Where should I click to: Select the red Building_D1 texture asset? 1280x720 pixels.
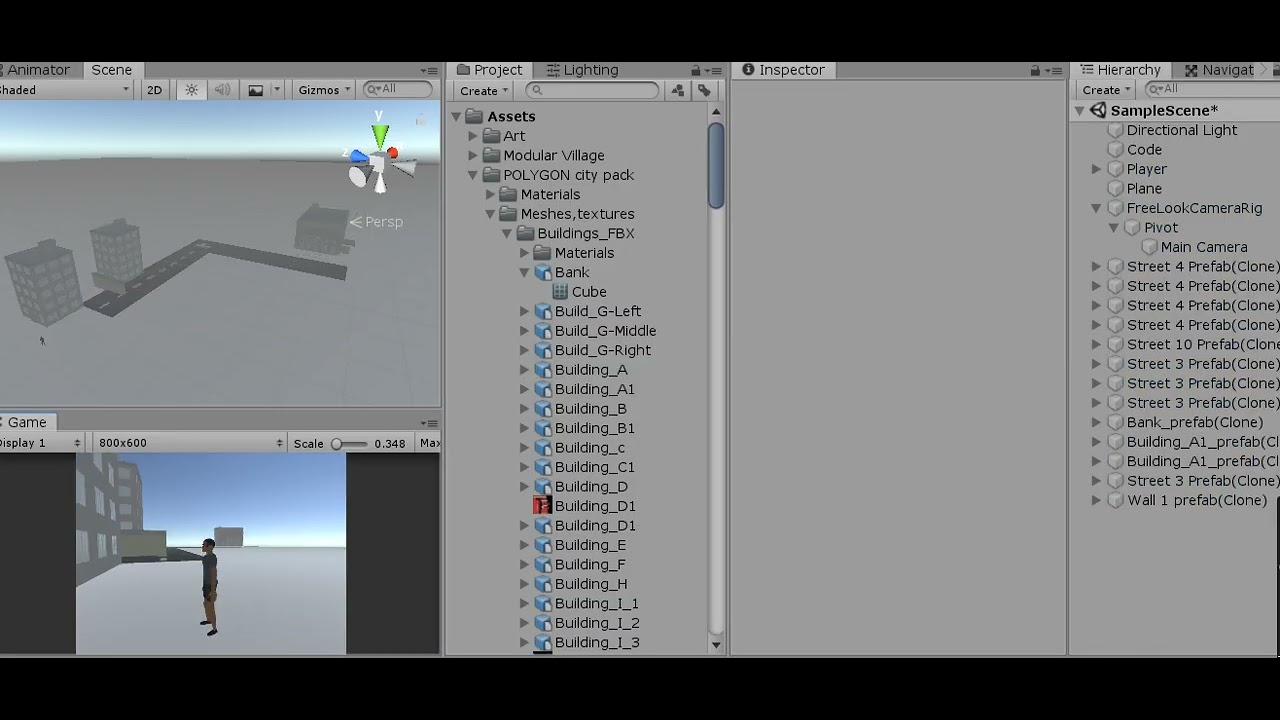(542, 506)
